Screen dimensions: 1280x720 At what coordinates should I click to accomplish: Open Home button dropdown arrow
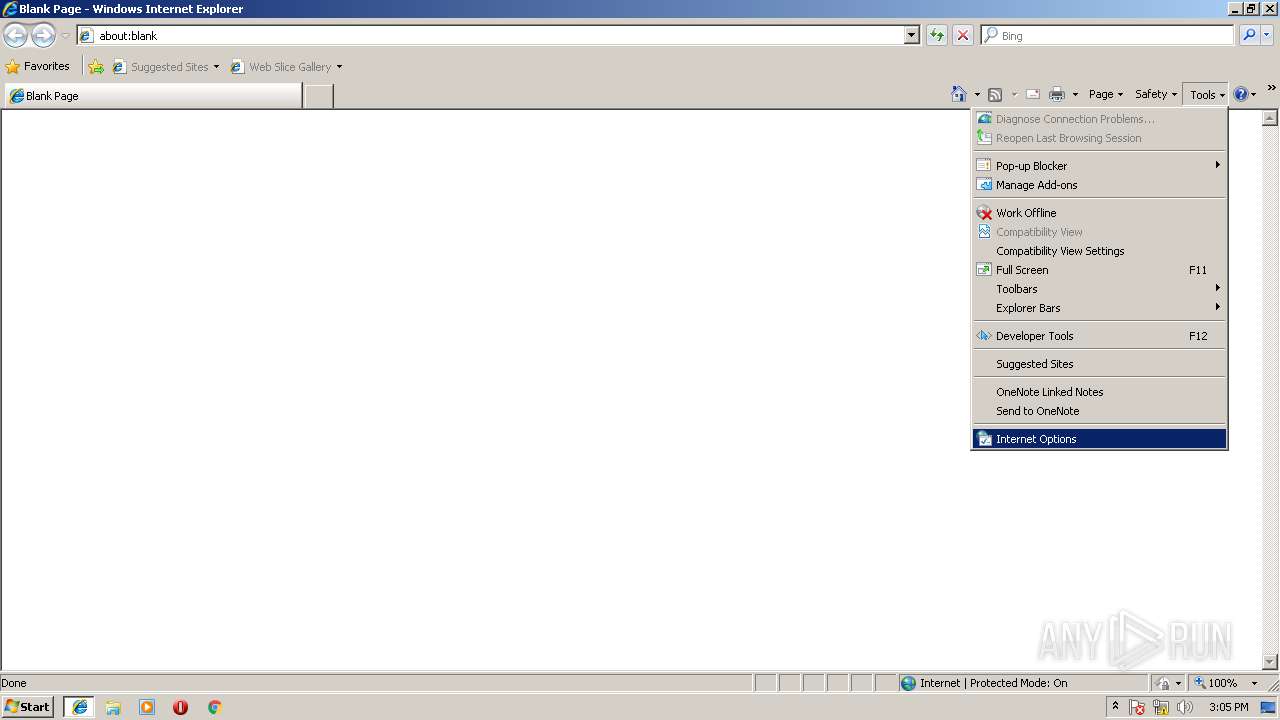(977, 95)
